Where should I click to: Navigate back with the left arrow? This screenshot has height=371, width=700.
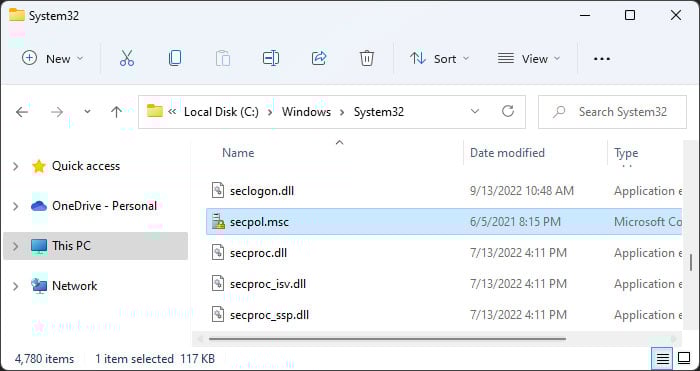point(22,112)
